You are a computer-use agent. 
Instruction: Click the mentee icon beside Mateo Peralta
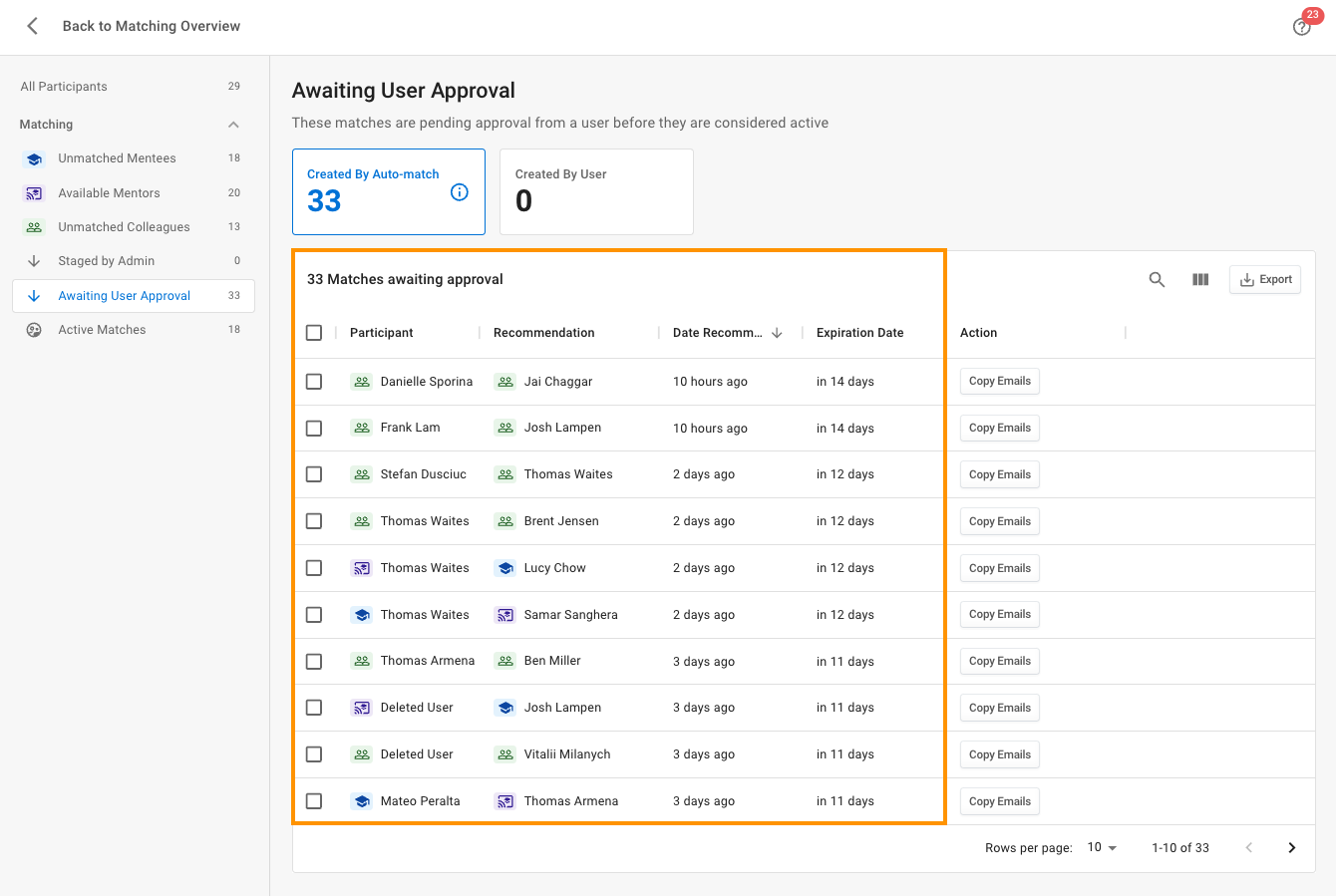362,801
